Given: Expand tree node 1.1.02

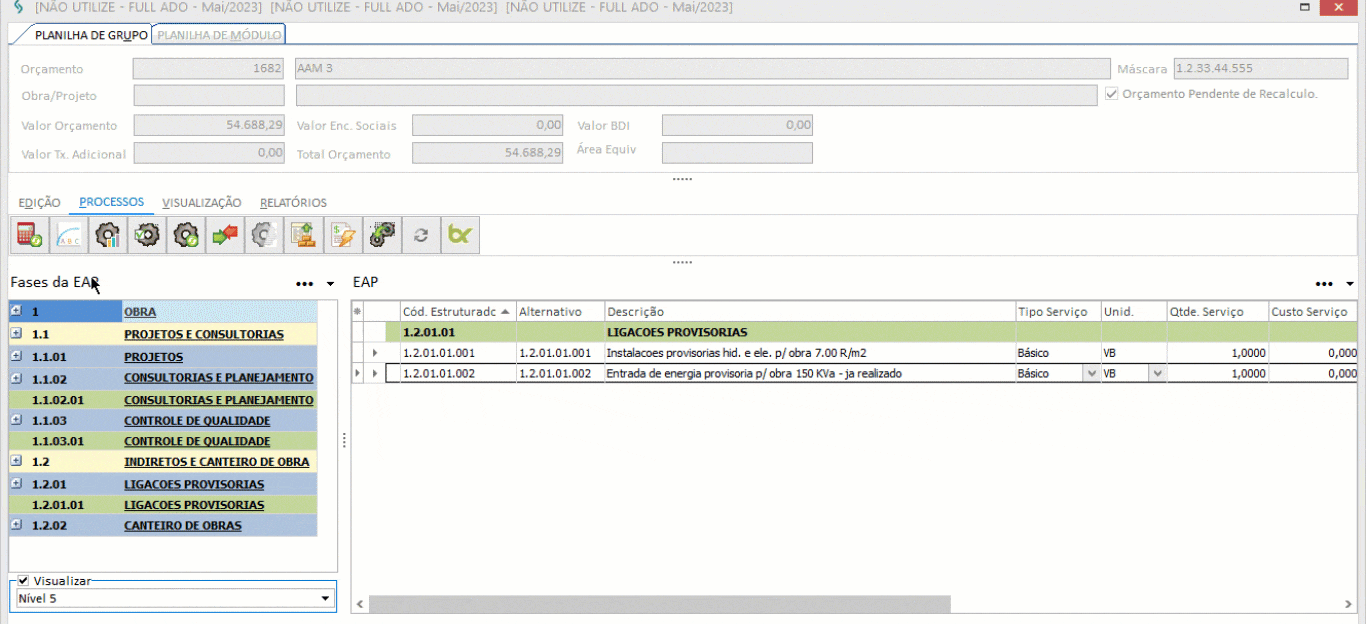Looking at the screenshot, I should coord(16,376).
